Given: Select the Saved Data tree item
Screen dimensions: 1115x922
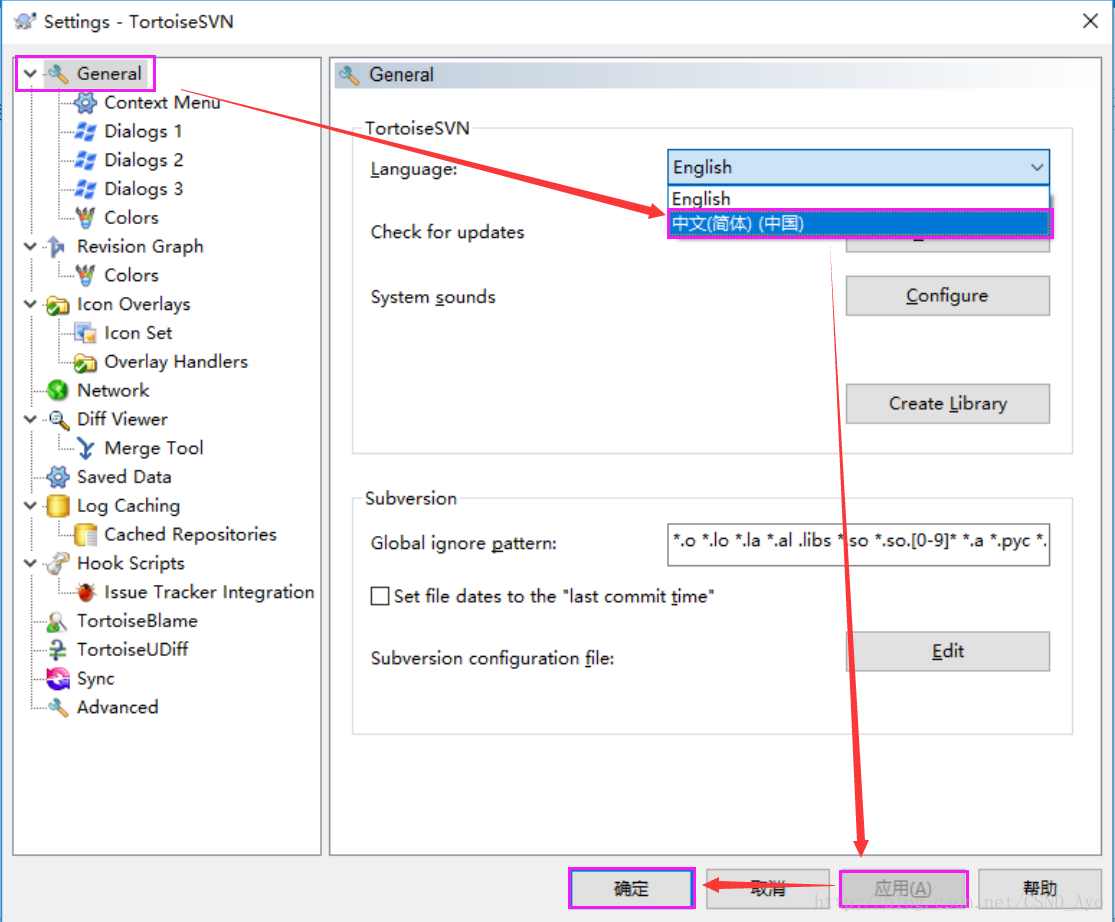Looking at the screenshot, I should pos(124,477).
